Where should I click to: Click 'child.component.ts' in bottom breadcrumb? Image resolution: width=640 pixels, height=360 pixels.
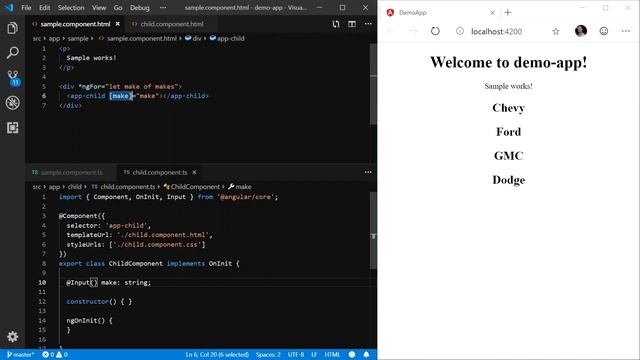(x=123, y=187)
